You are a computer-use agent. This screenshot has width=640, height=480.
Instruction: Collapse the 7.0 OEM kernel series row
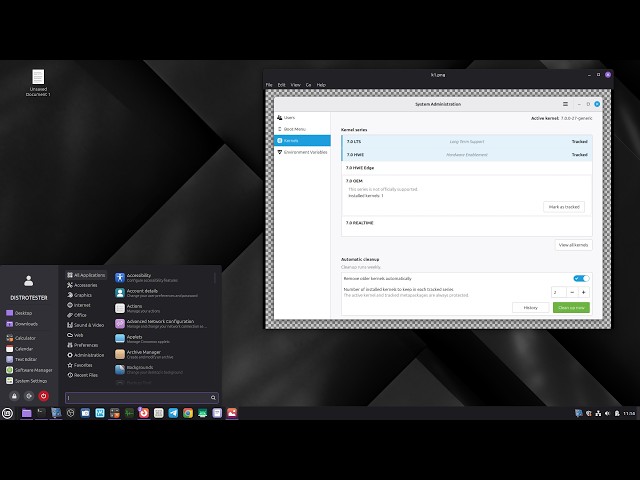[x=467, y=181]
